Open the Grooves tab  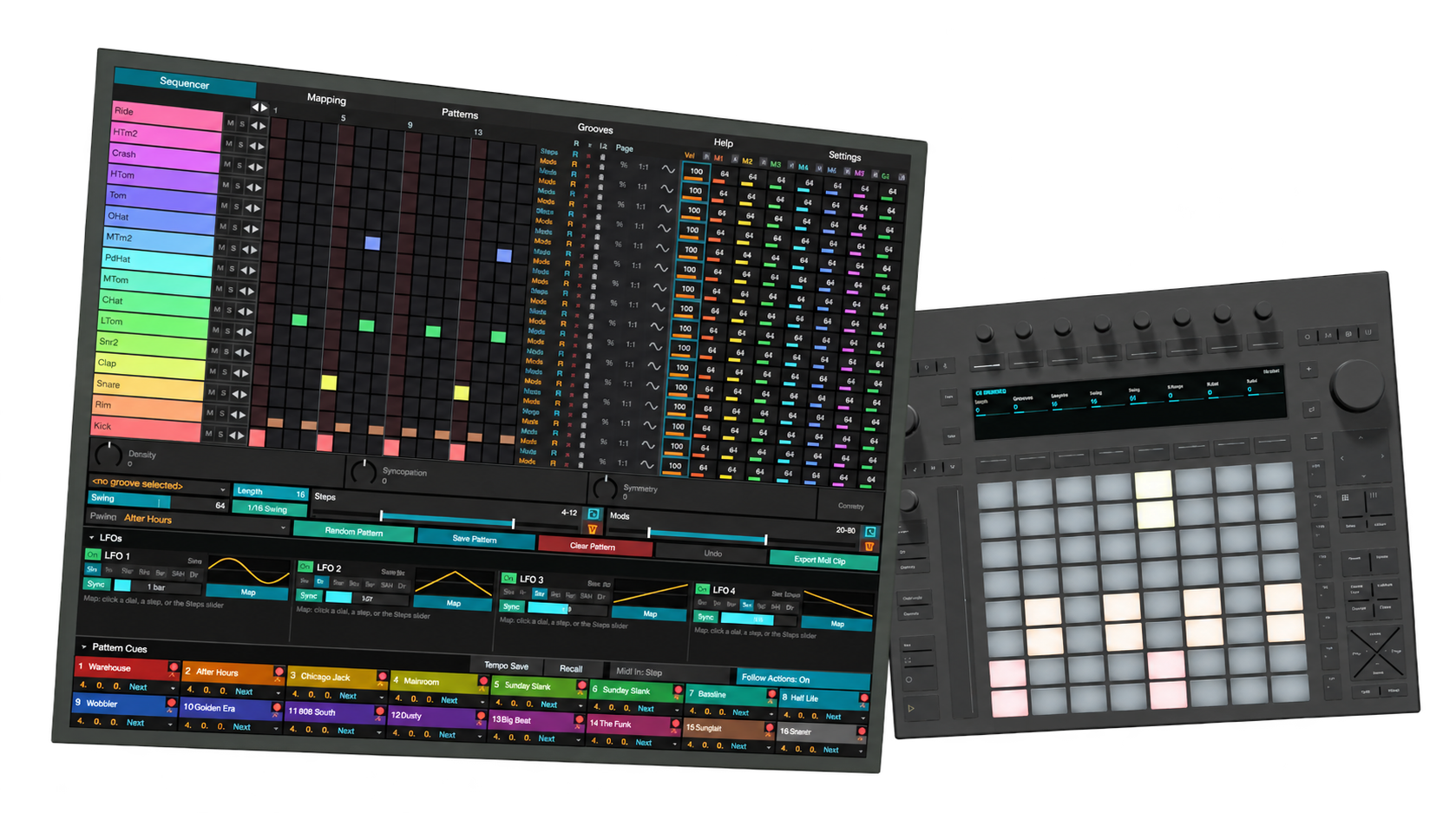[x=595, y=128]
